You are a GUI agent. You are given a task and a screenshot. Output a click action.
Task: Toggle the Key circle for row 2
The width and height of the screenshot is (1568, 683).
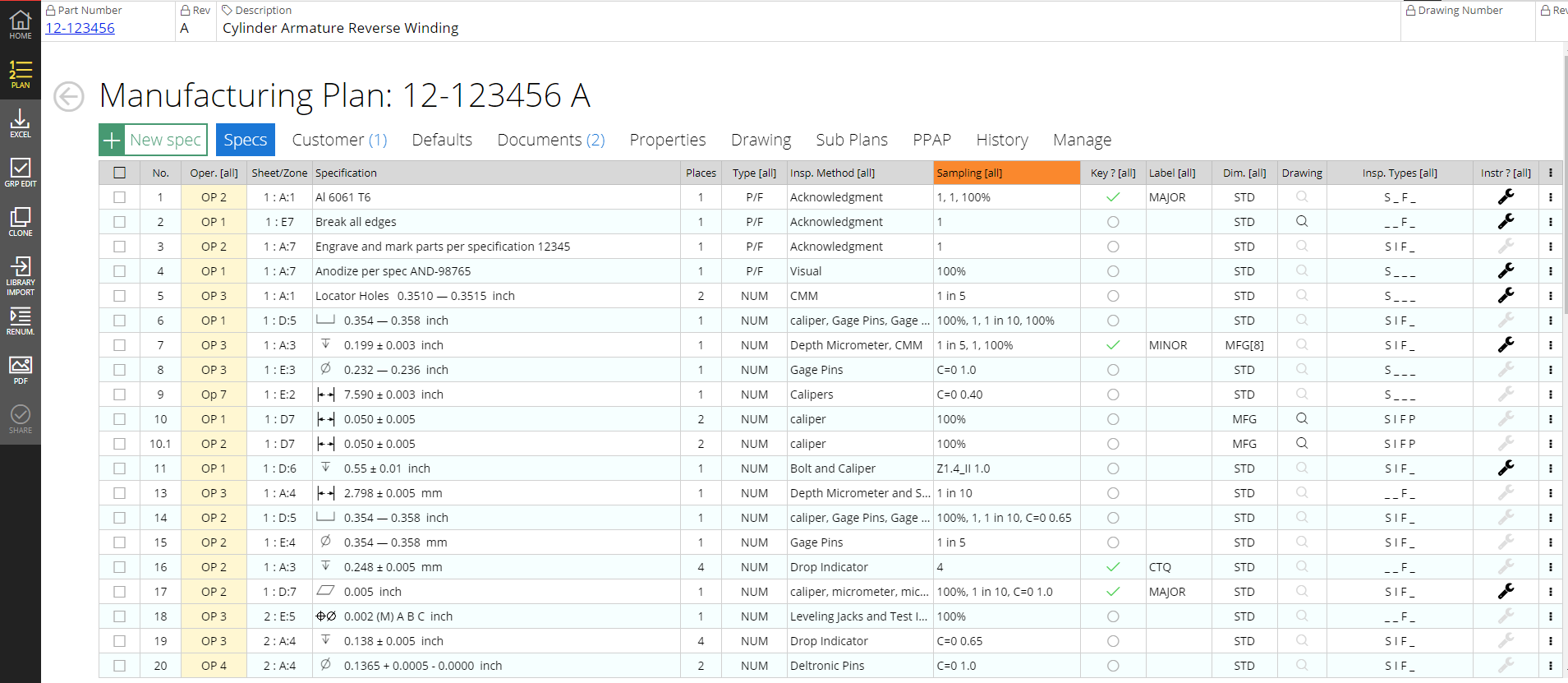coord(1113,222)
